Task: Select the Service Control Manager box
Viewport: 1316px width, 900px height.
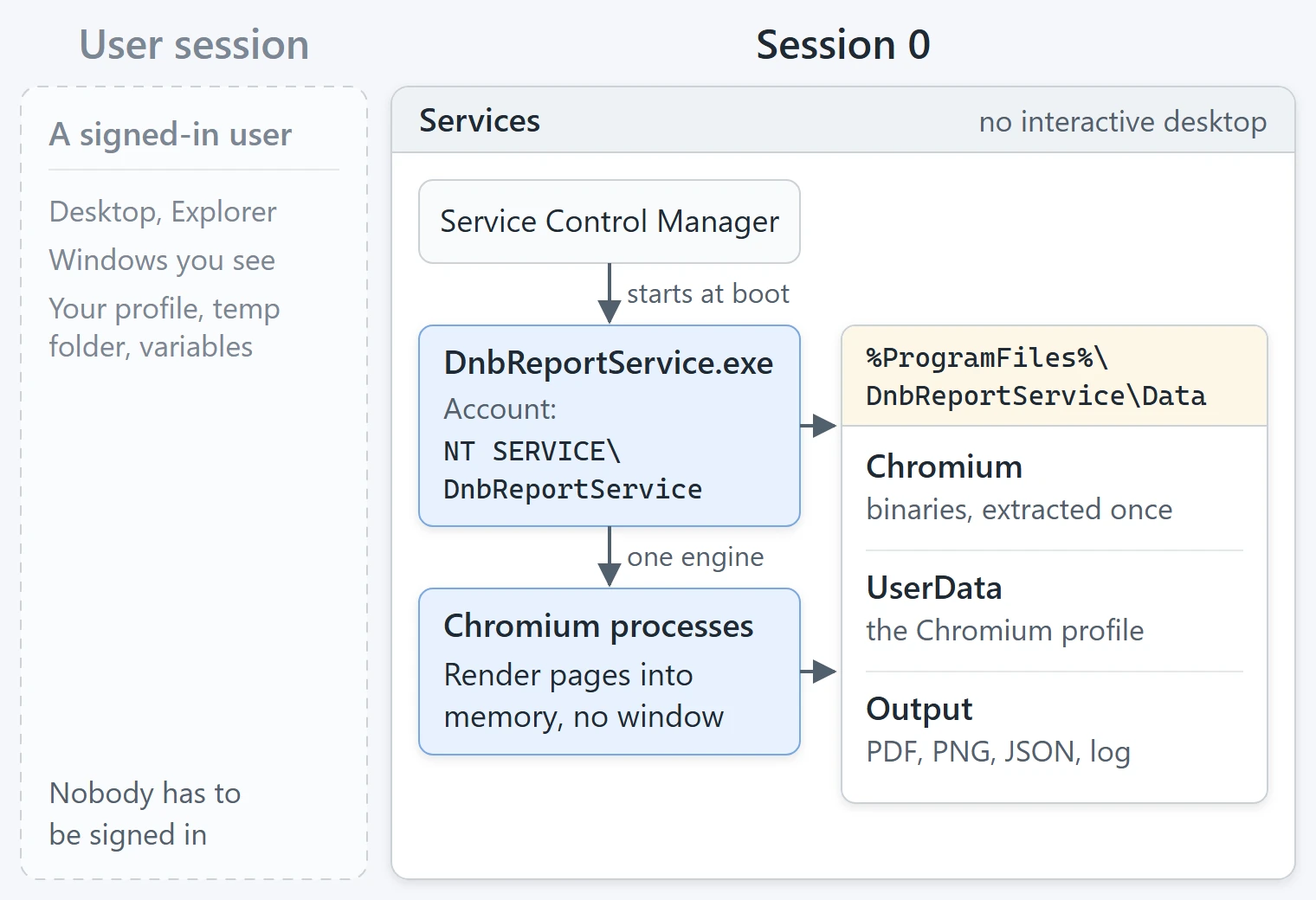Action: coord(610,222)
